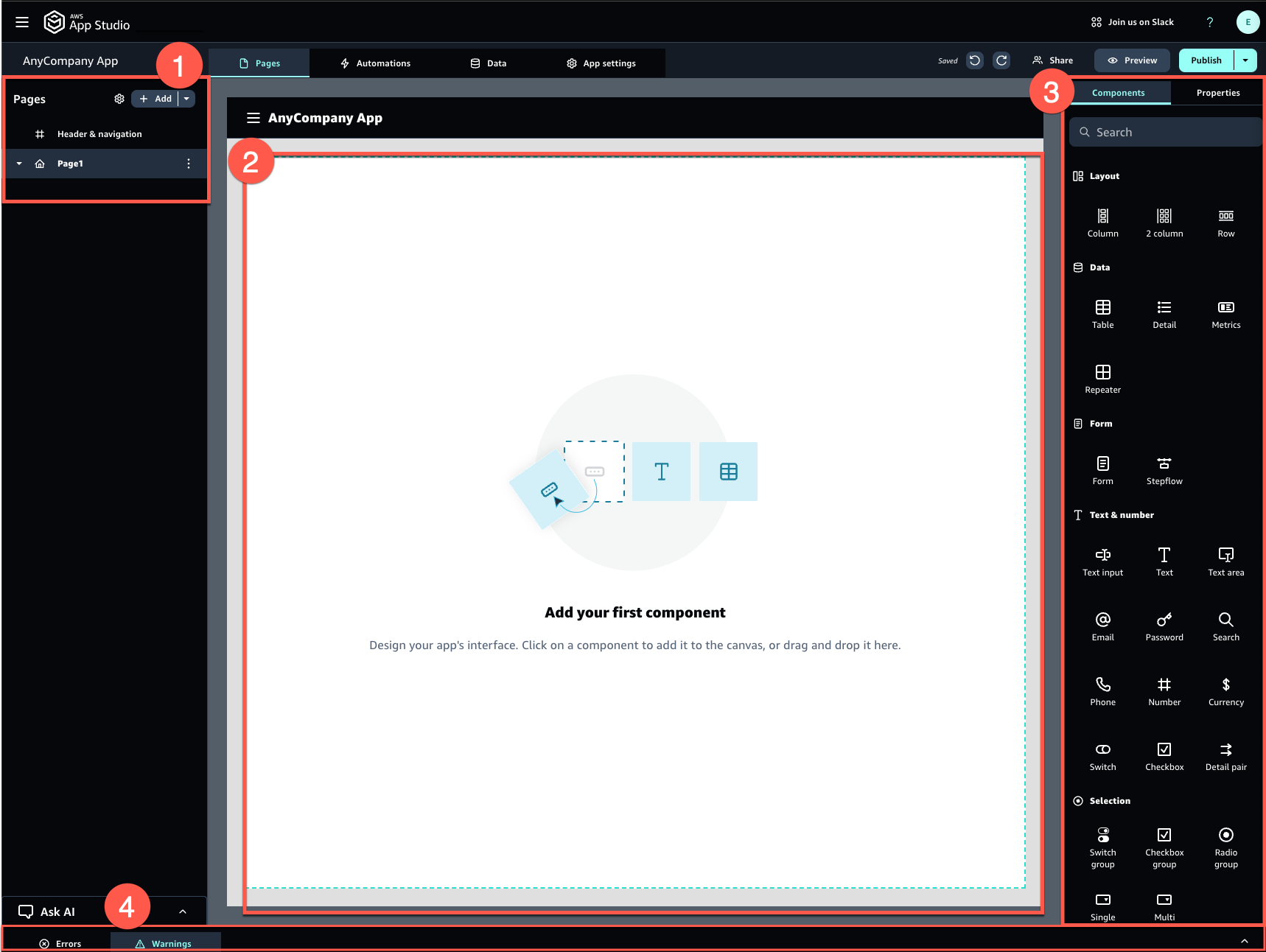Viewport: 1266px width, 952px height.
Task: Select the Currency component
Action: pyautogui.click(x=1225, y=690)
